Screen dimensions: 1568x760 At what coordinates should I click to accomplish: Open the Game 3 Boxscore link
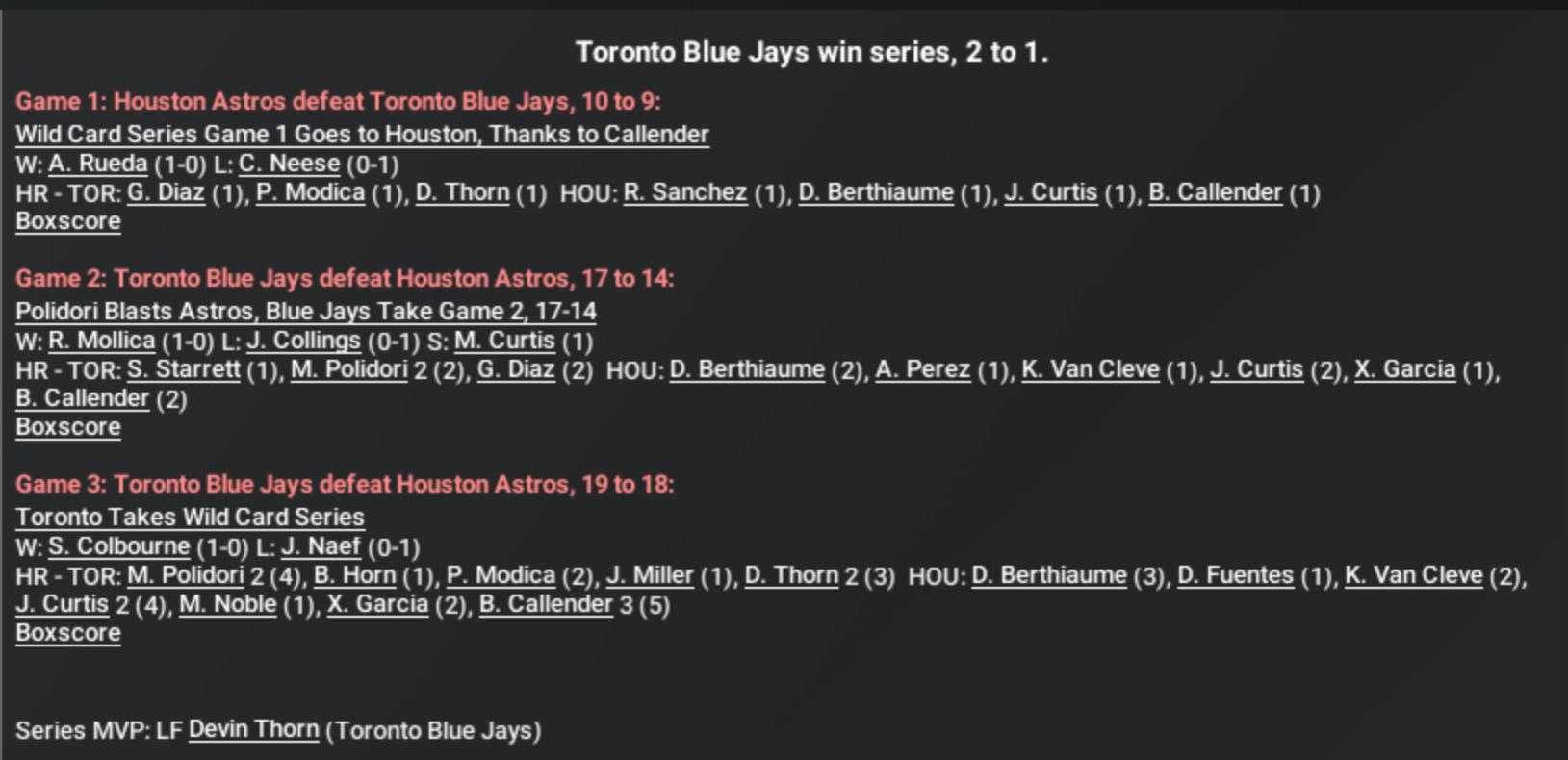point(68,633)
